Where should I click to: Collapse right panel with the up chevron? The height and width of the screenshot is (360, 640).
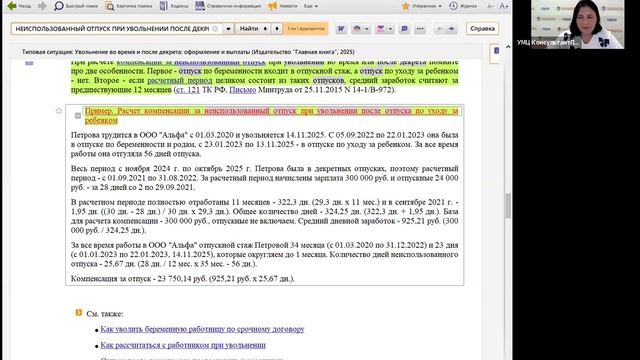[508, 47]
